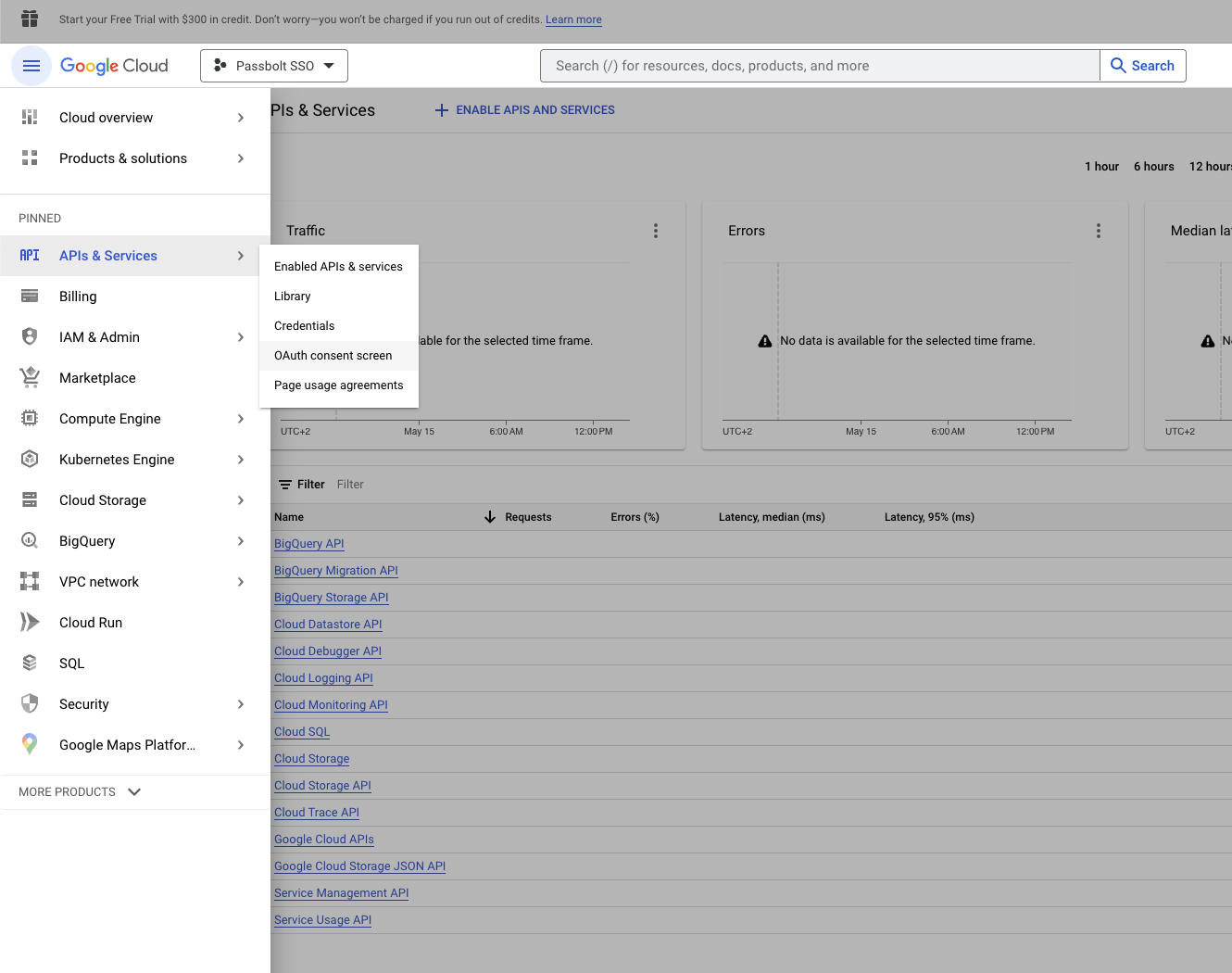Expand the VPC network chevron

[241, 582]
